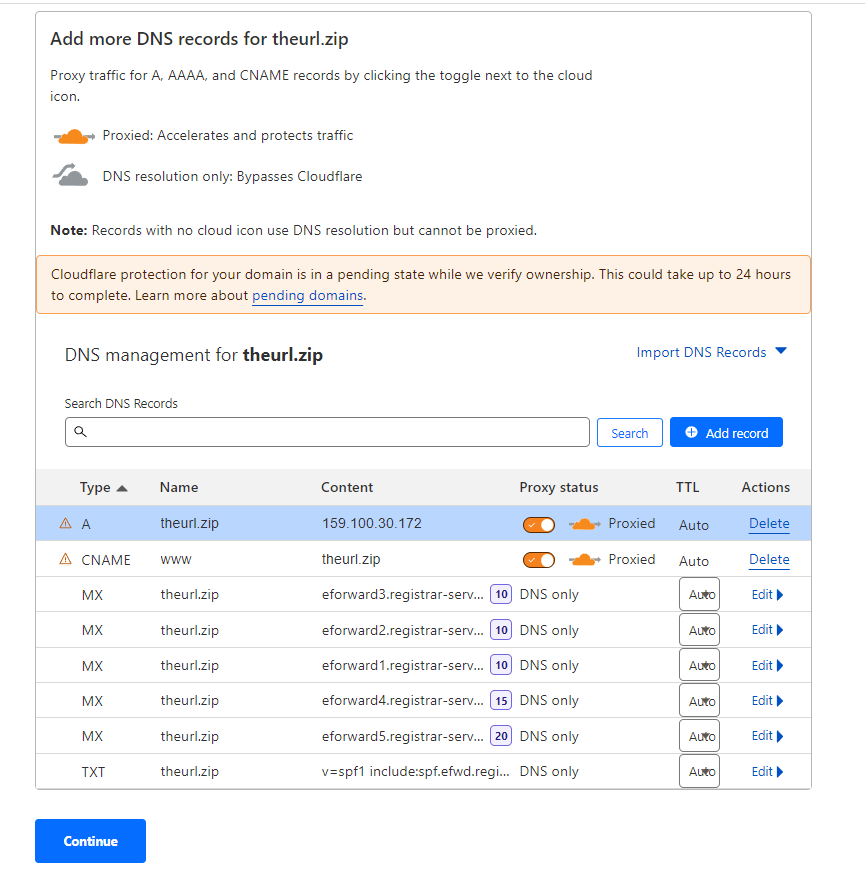Viewport: 865px width, 883px height.
Task: Click the TXT type cell
Action: (93, 772)
